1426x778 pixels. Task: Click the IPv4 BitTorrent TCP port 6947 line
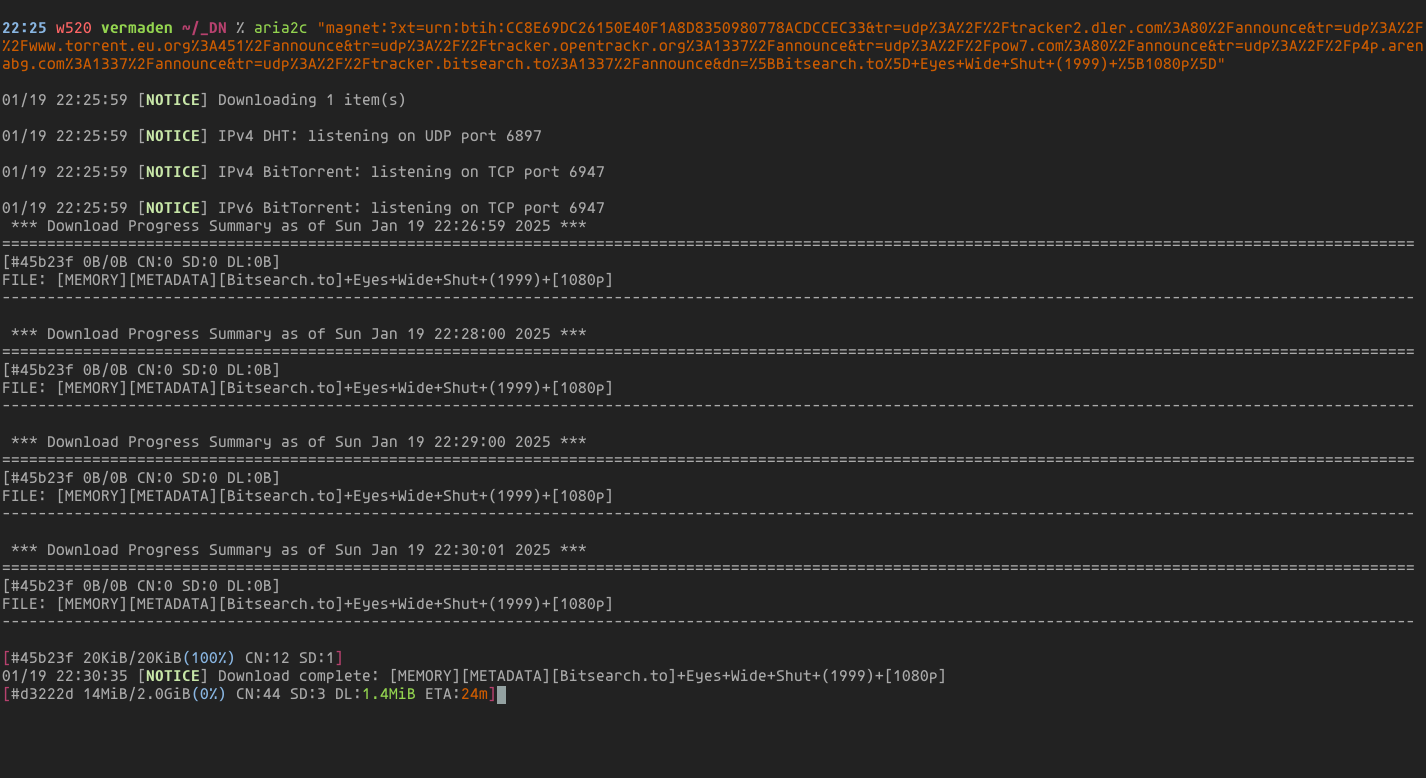click(x=303, y=172)
